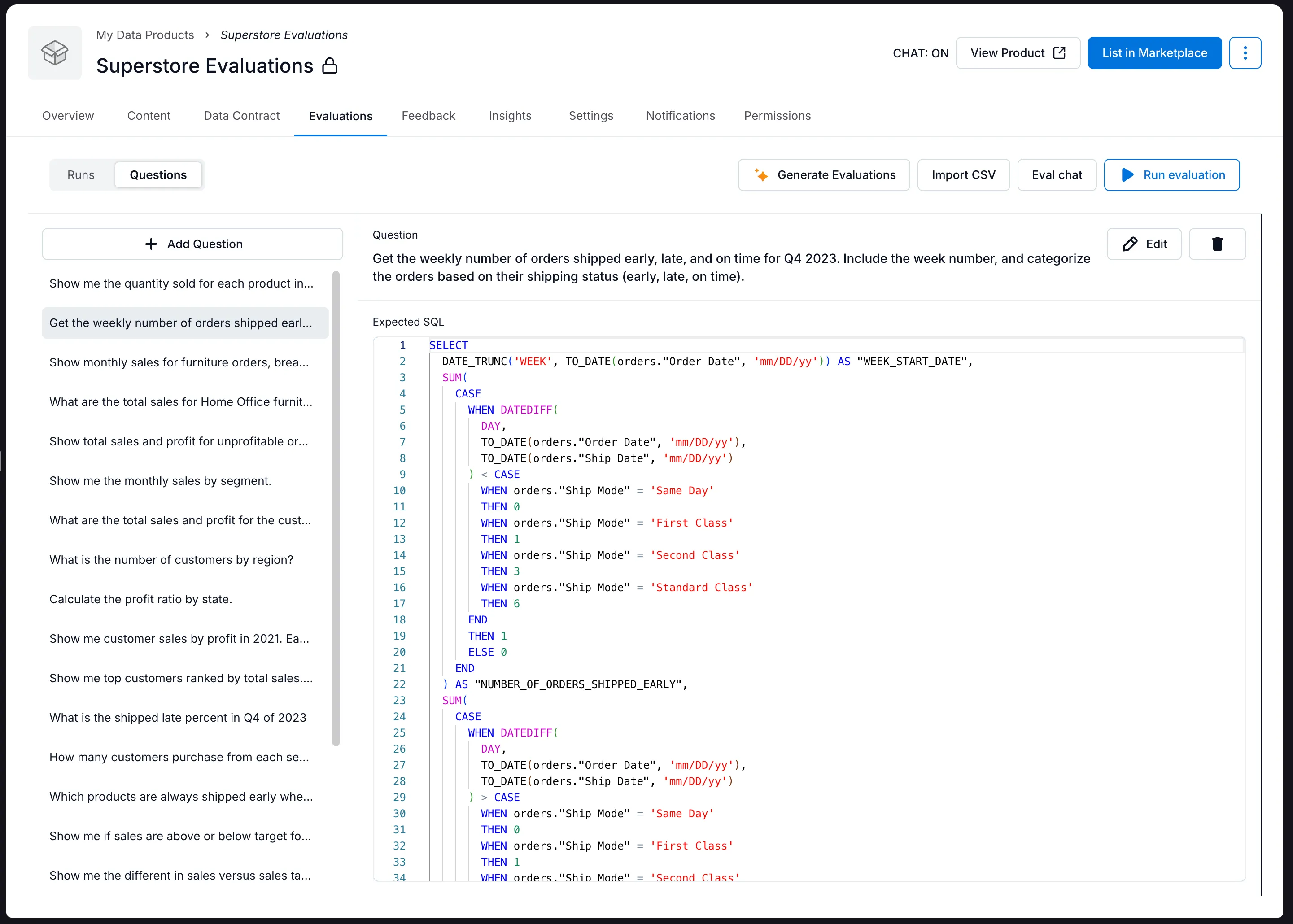Open the Settings tab
The height and width of the screenshot is (924, 1293).
(591, 116)
